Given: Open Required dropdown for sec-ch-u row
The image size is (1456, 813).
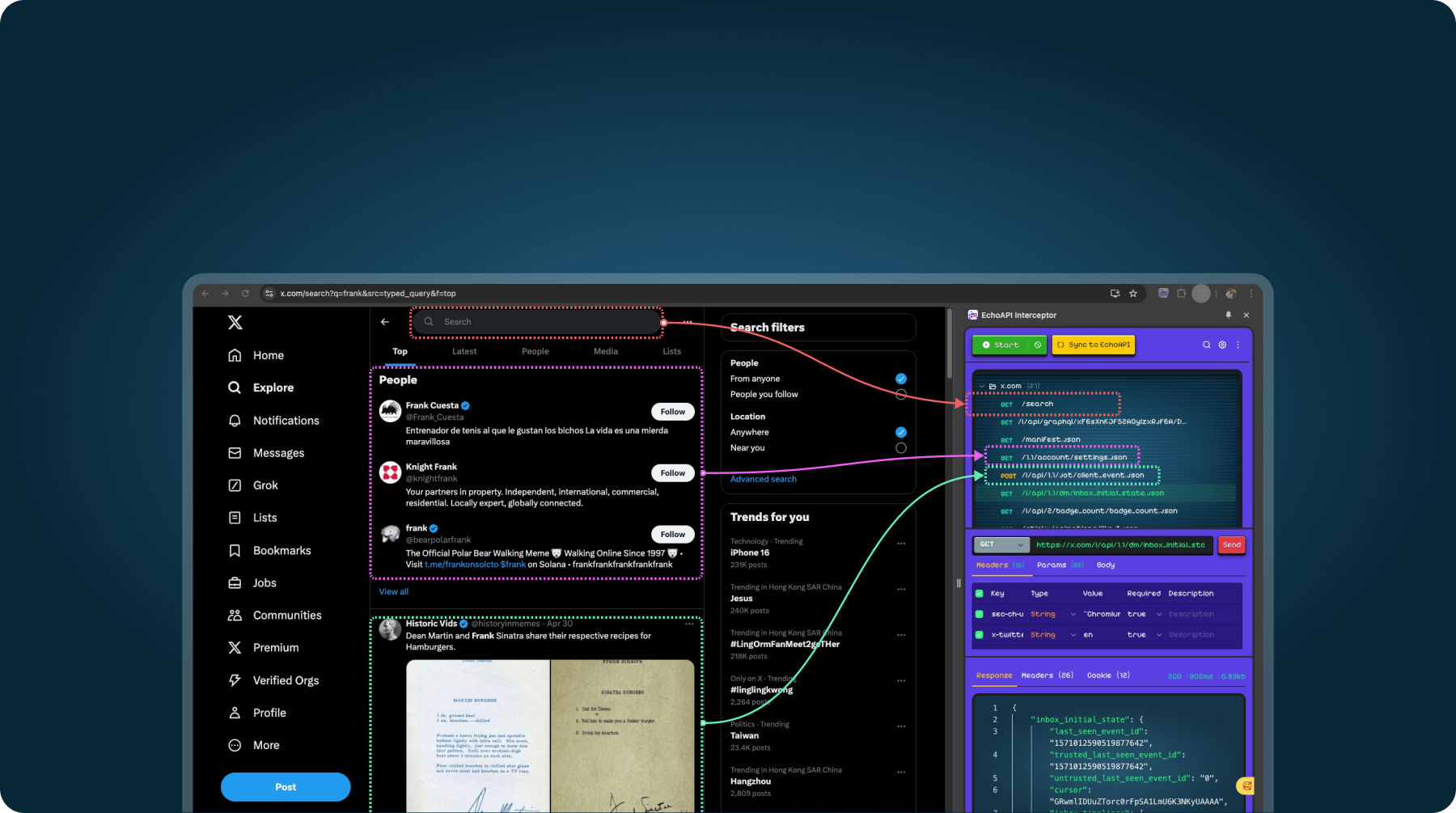Looking at the screenshot, I should pyautogui.click(x=1145, y=614).
